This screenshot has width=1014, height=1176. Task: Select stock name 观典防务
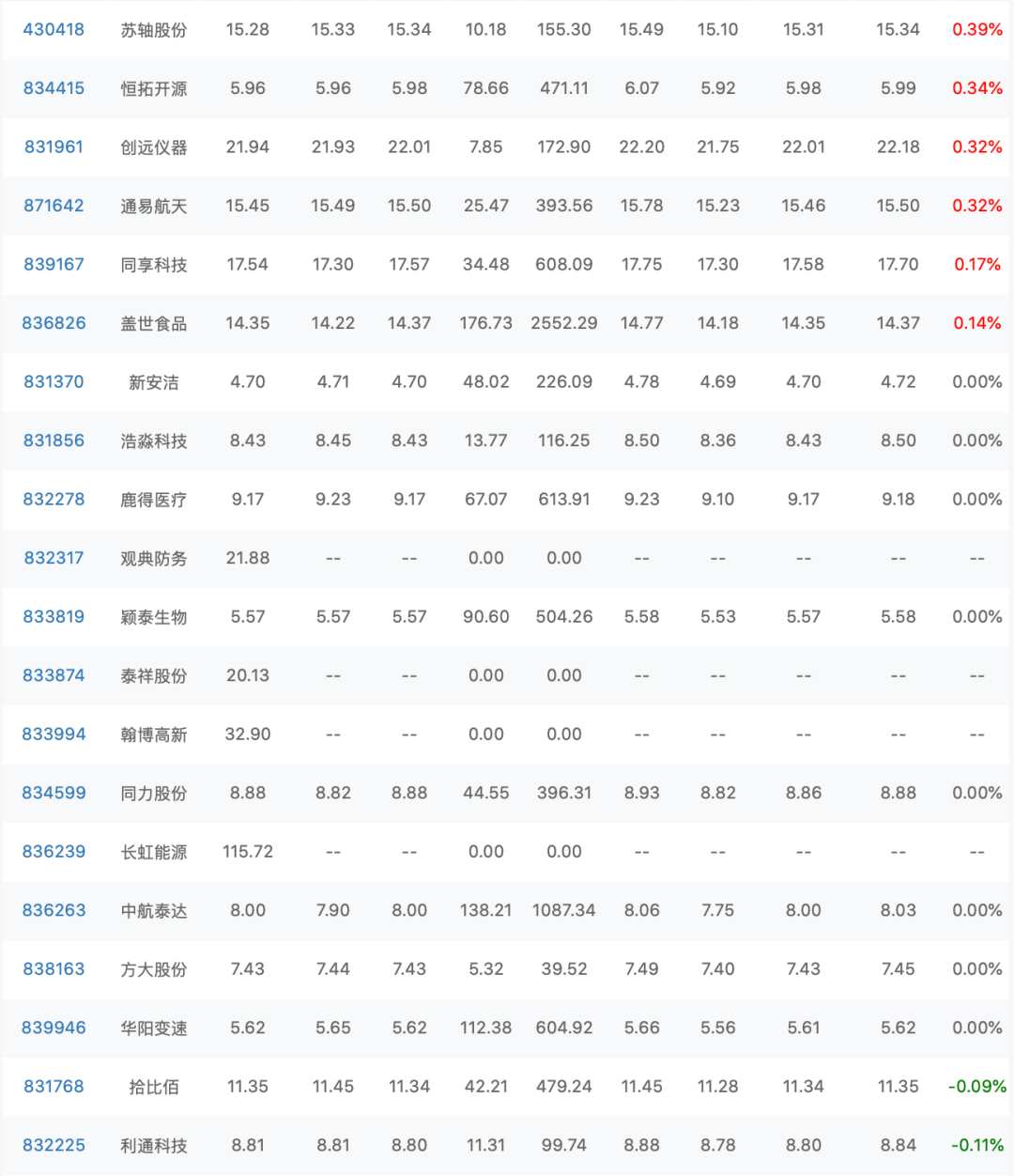pyautogui.click(x=154, y=558)
